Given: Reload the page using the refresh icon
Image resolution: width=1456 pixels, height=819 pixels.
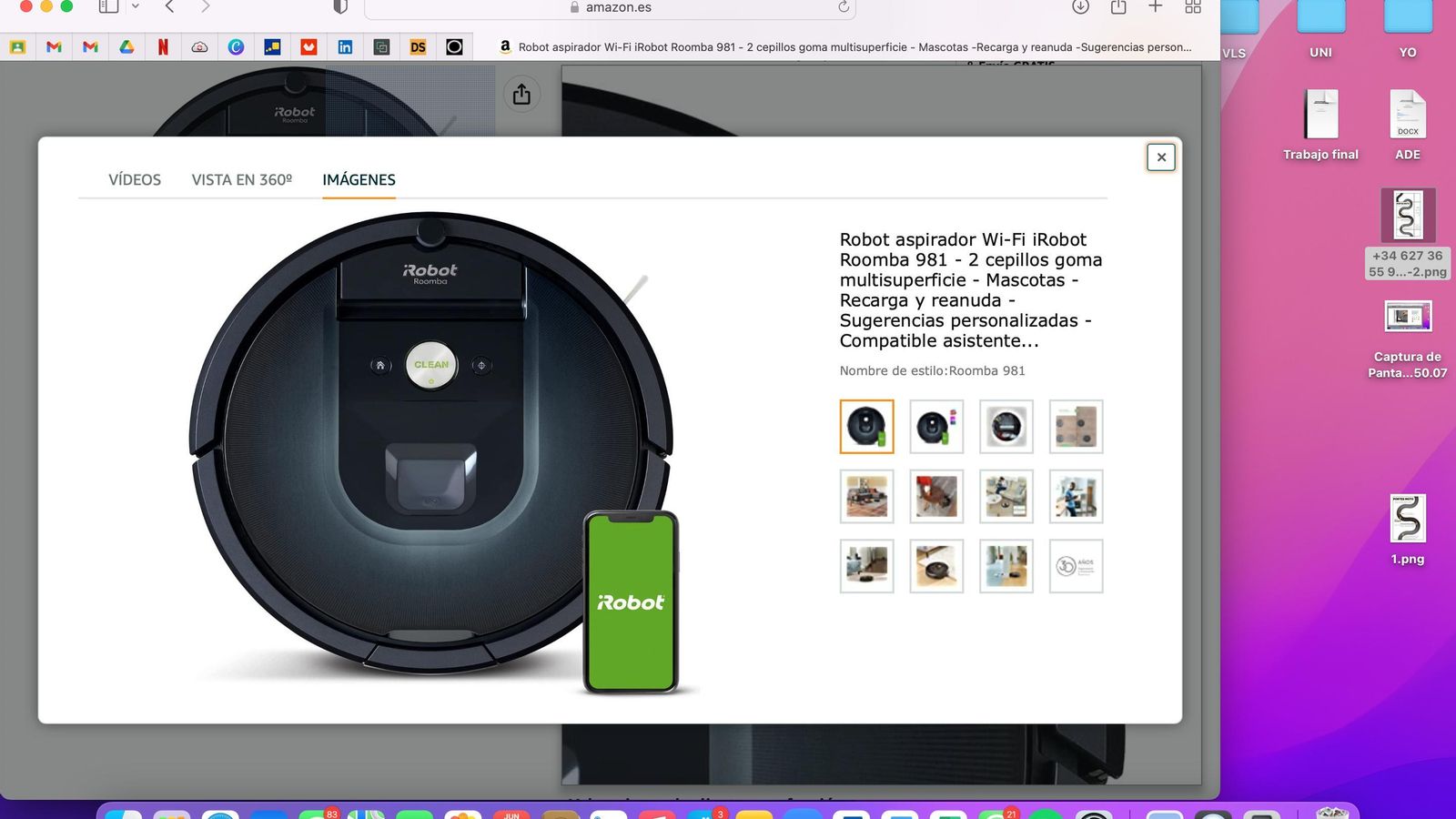Looking at the screenshot, I should (x=844, y=9).
